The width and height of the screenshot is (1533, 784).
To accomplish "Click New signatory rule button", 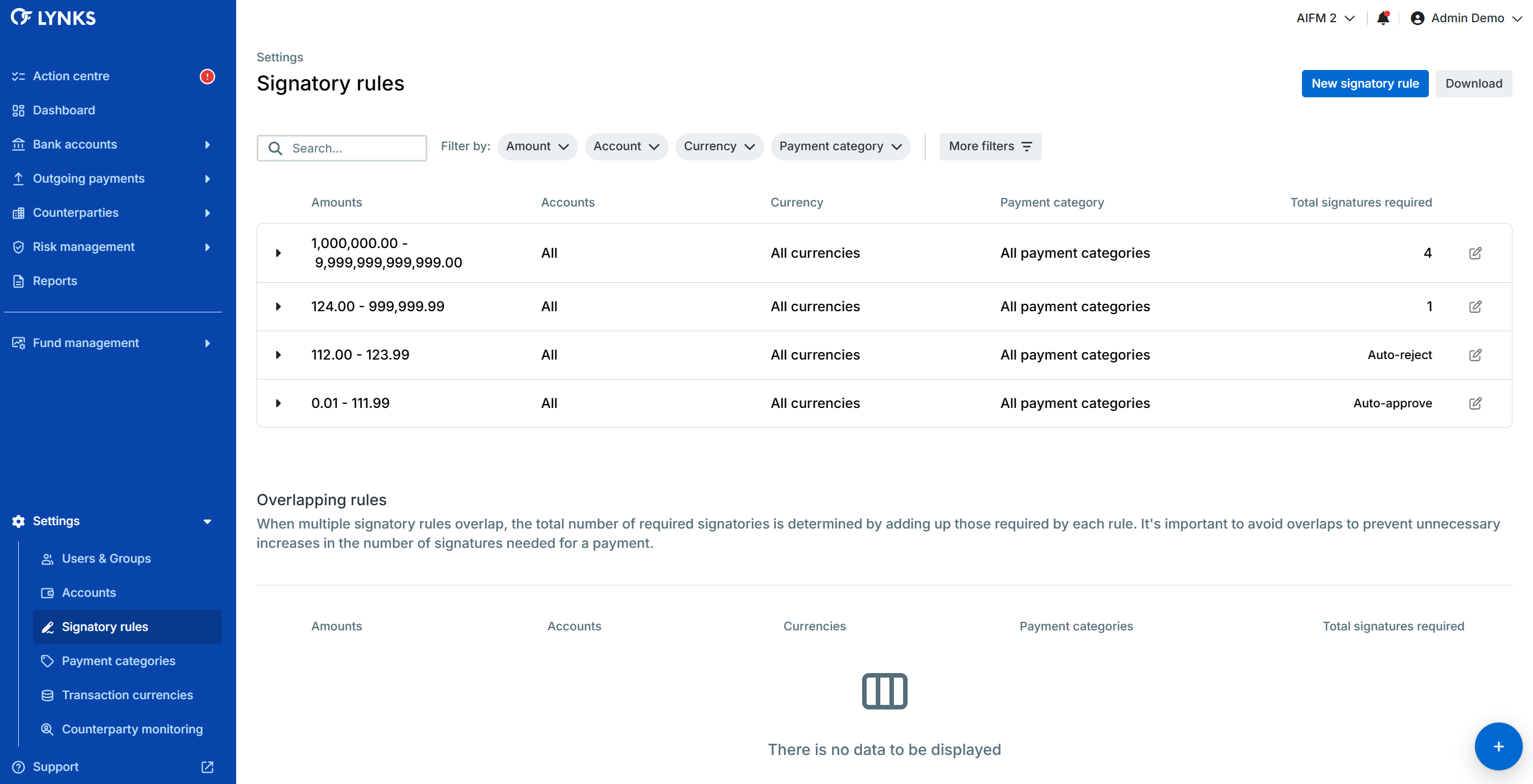I will 1364,84.
